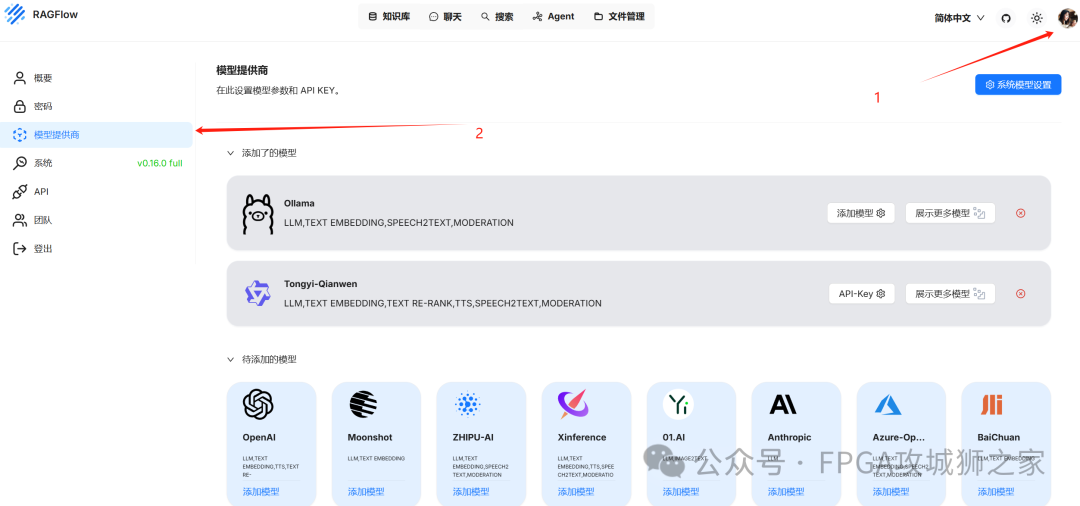Select 概要 in the sidebar

click(96, 78)
